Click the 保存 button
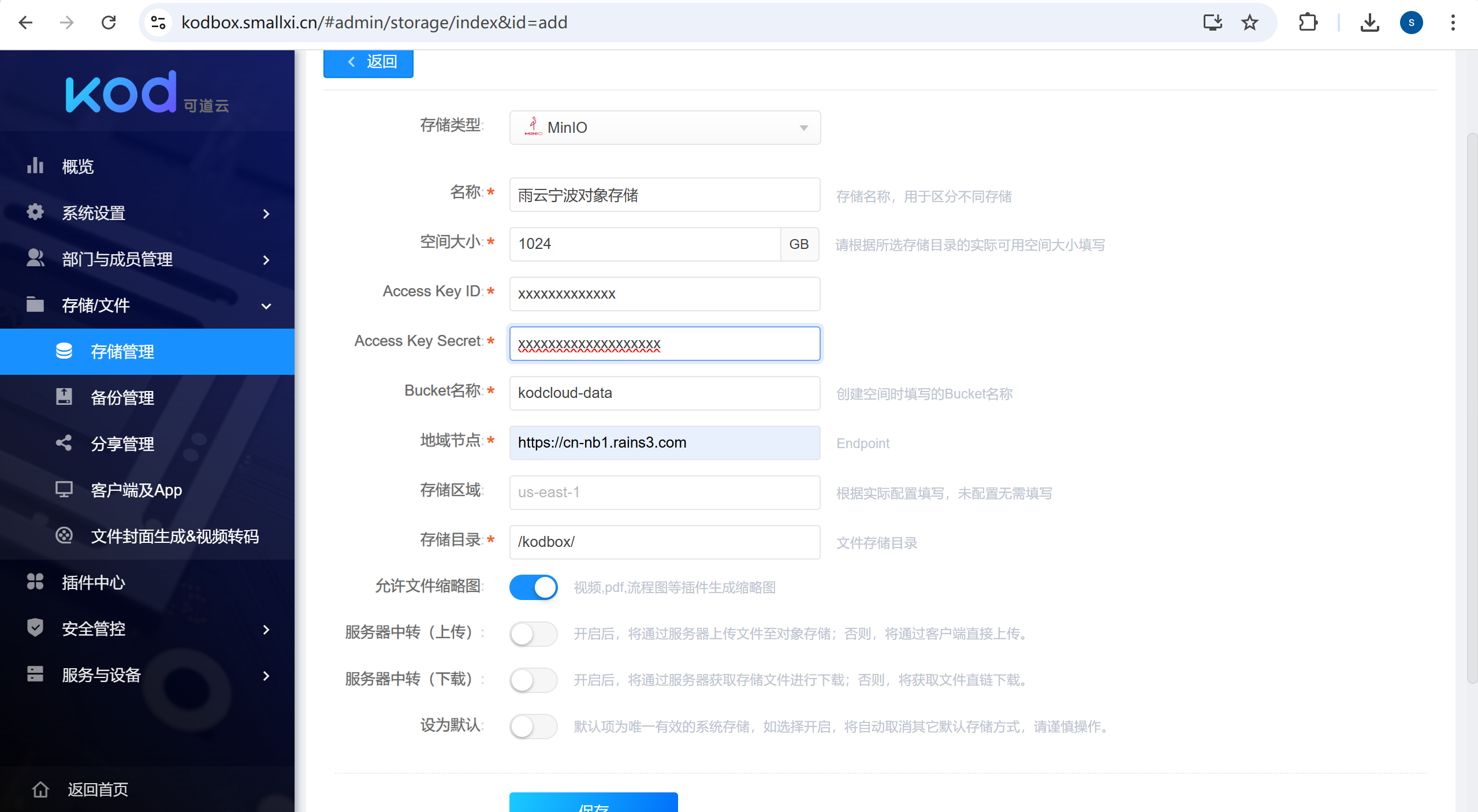The image size is (1478, 812). coord(593,803)
